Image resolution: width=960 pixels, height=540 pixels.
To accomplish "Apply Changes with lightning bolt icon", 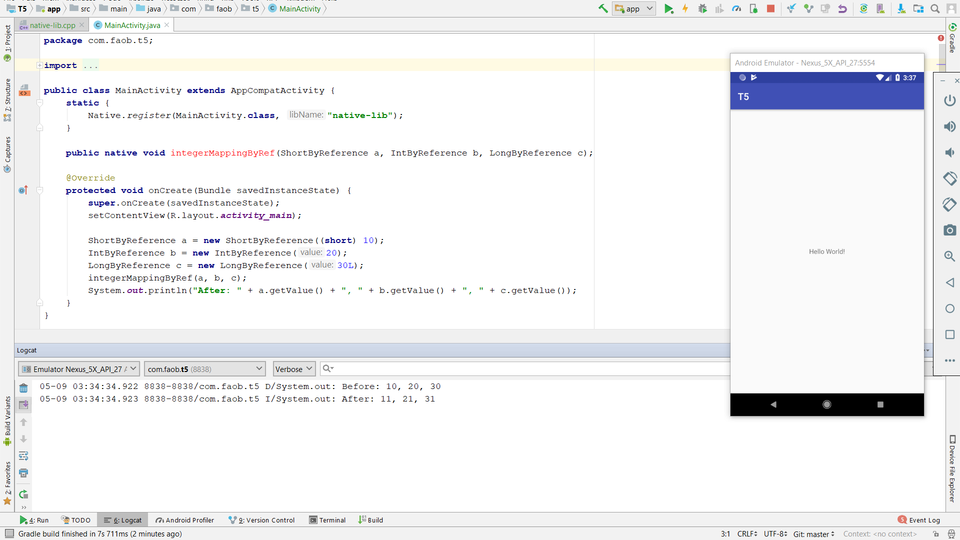I will point(685,9).
